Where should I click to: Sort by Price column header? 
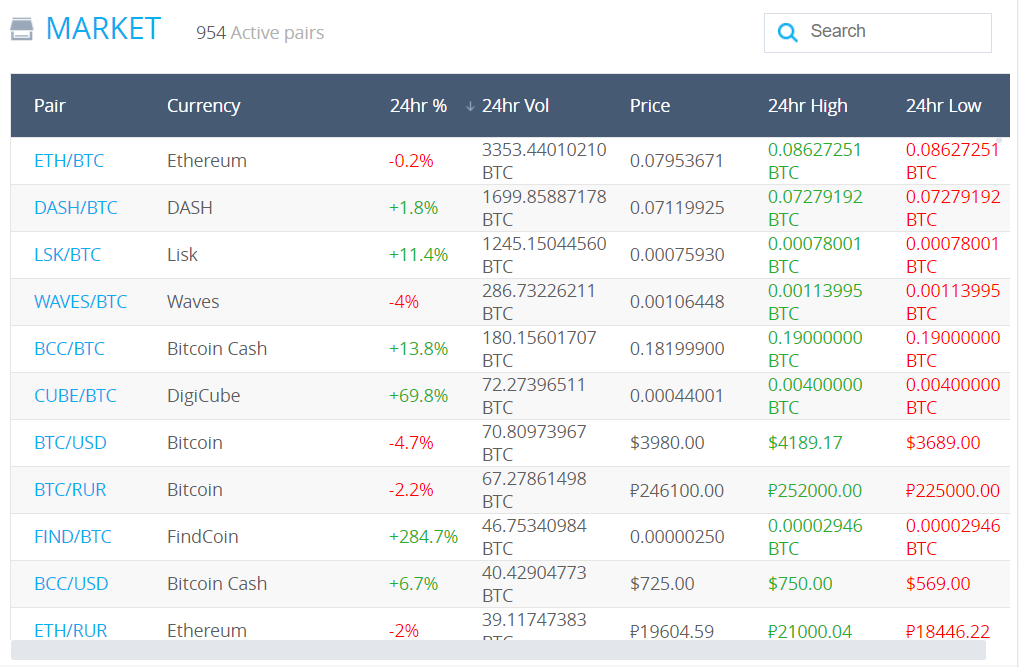[650, 106]
